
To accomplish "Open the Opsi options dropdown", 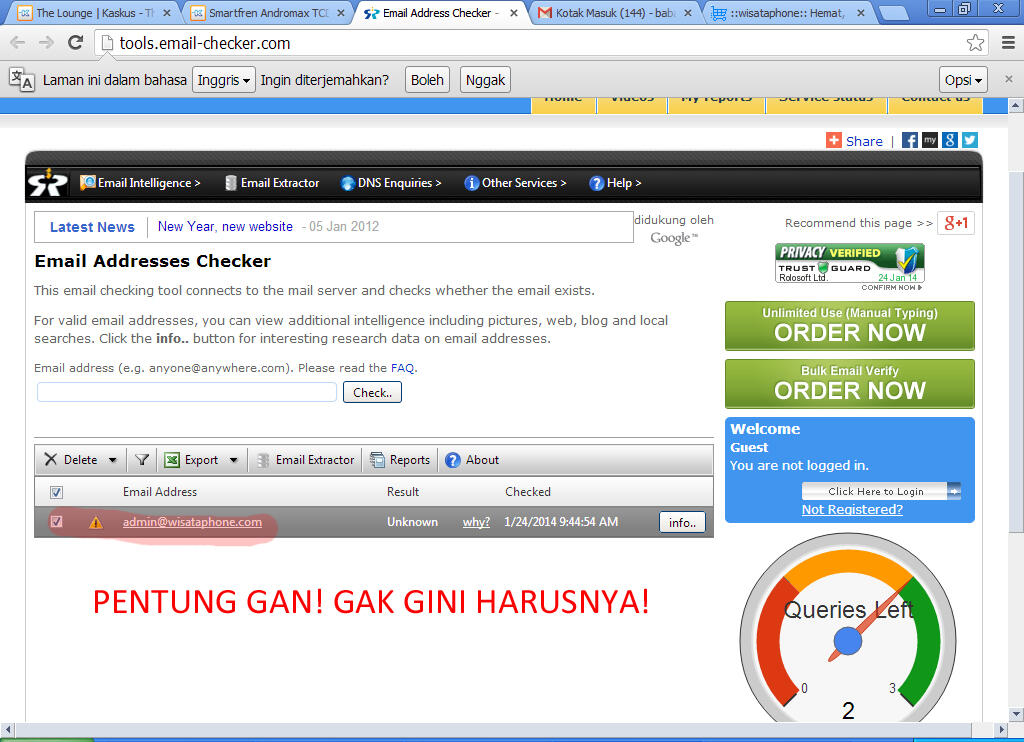I will pos(963,80).
